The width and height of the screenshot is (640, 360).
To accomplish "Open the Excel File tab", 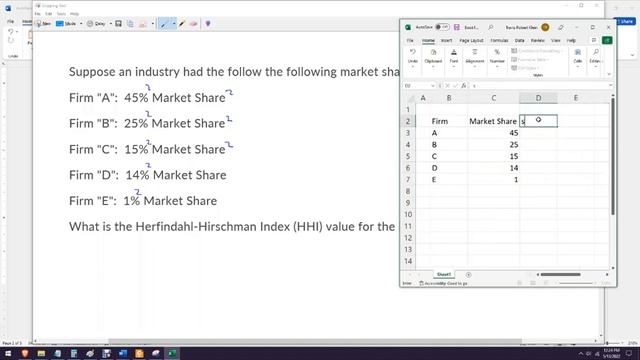I will (x=410, y=40).
